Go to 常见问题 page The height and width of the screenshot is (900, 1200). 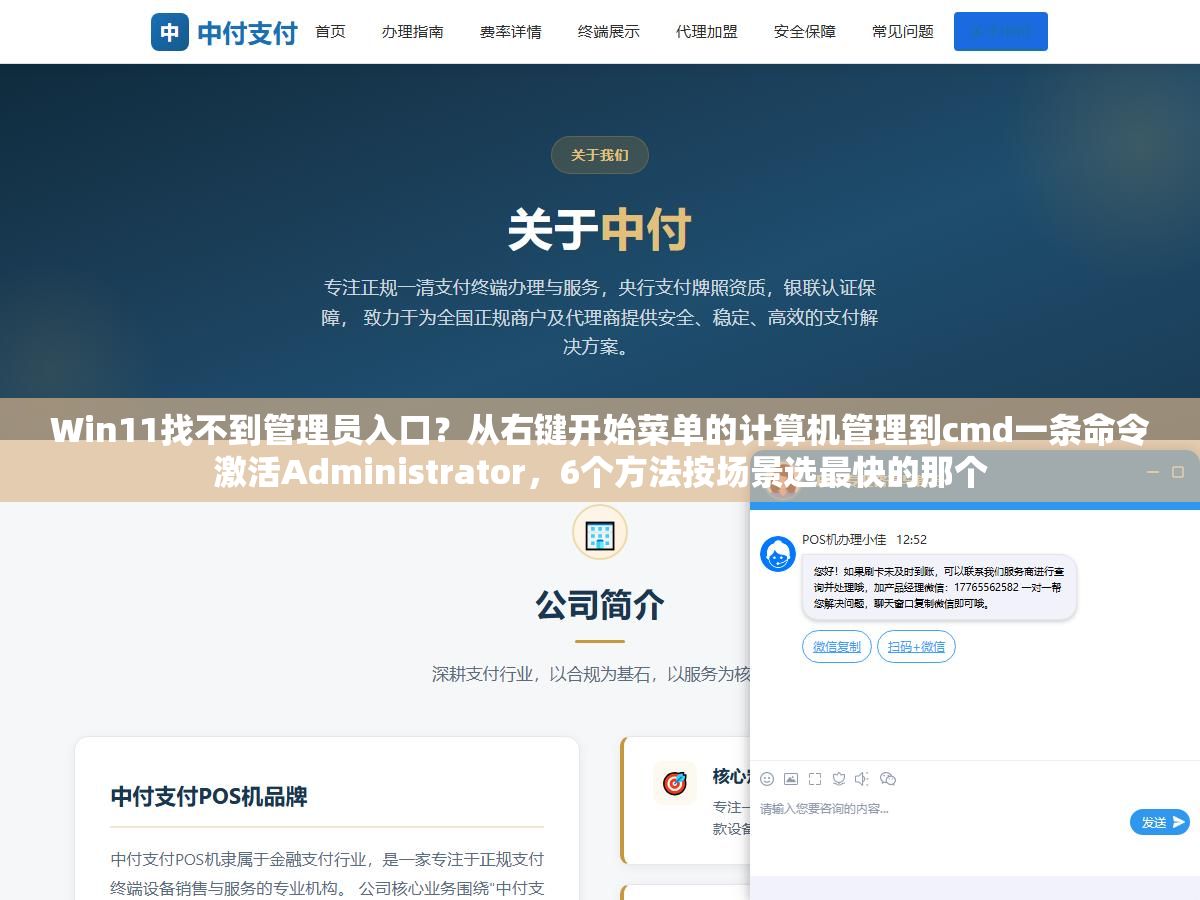tap(902, 31)
